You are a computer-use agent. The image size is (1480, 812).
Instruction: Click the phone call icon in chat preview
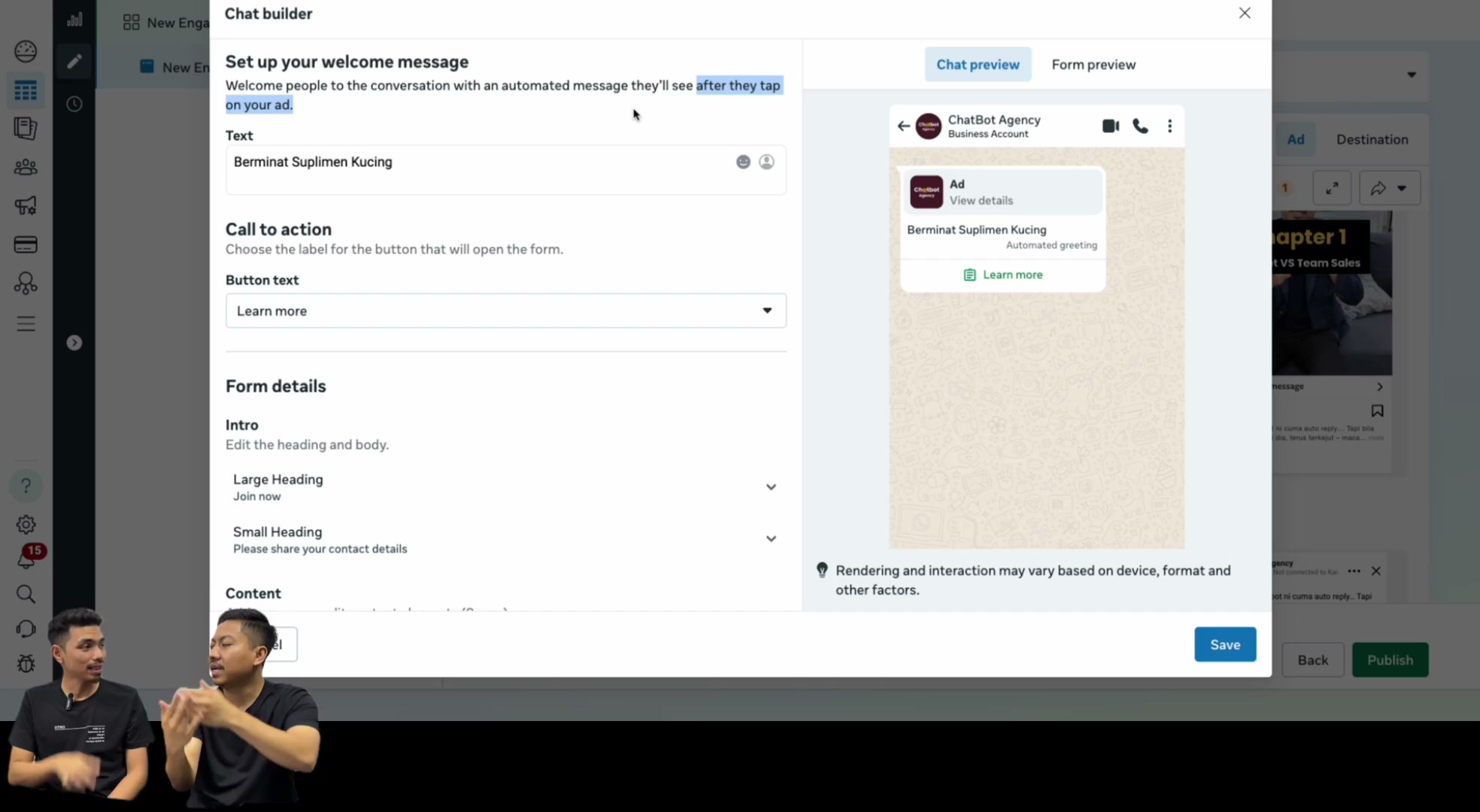[x=1141, y=126]
